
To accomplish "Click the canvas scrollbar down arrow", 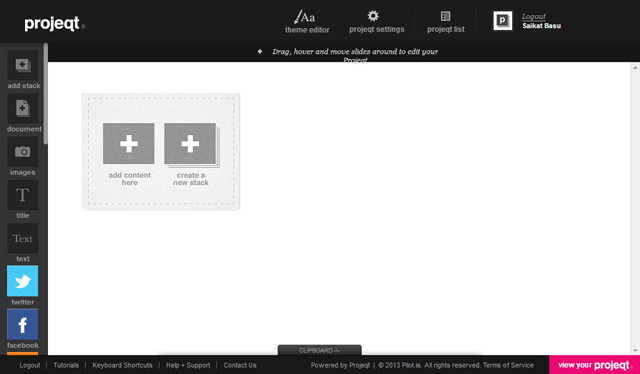I will pyautogui.click(x=636, y=350).
